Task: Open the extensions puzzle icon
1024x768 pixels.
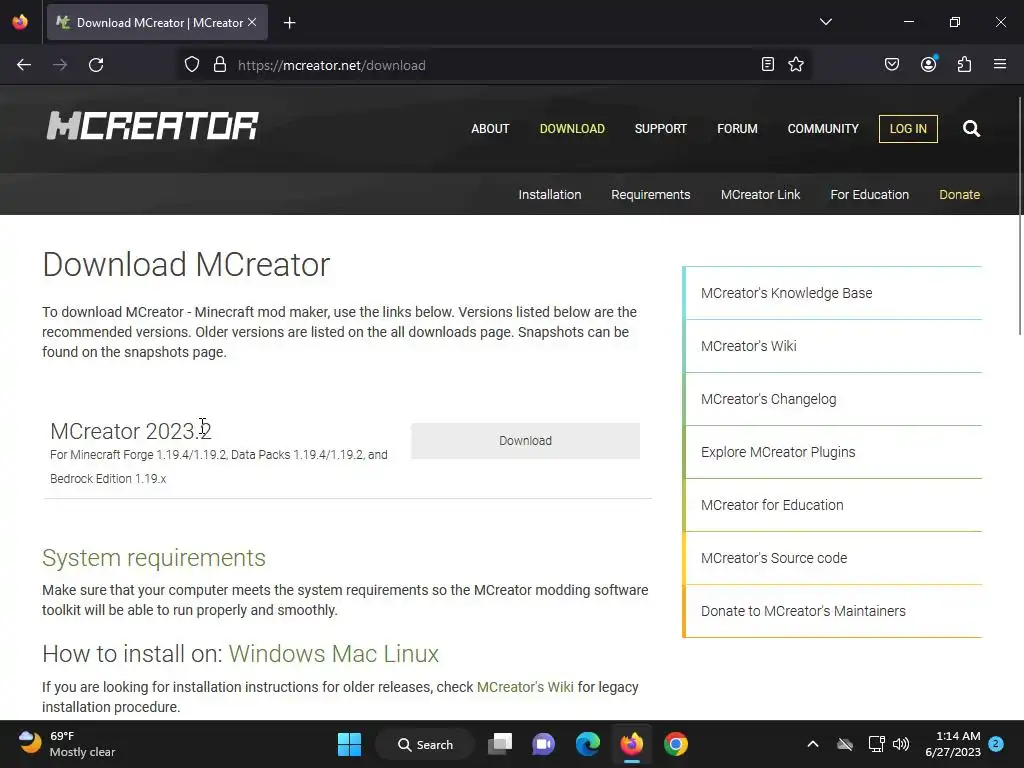Action: click(965, 64)
